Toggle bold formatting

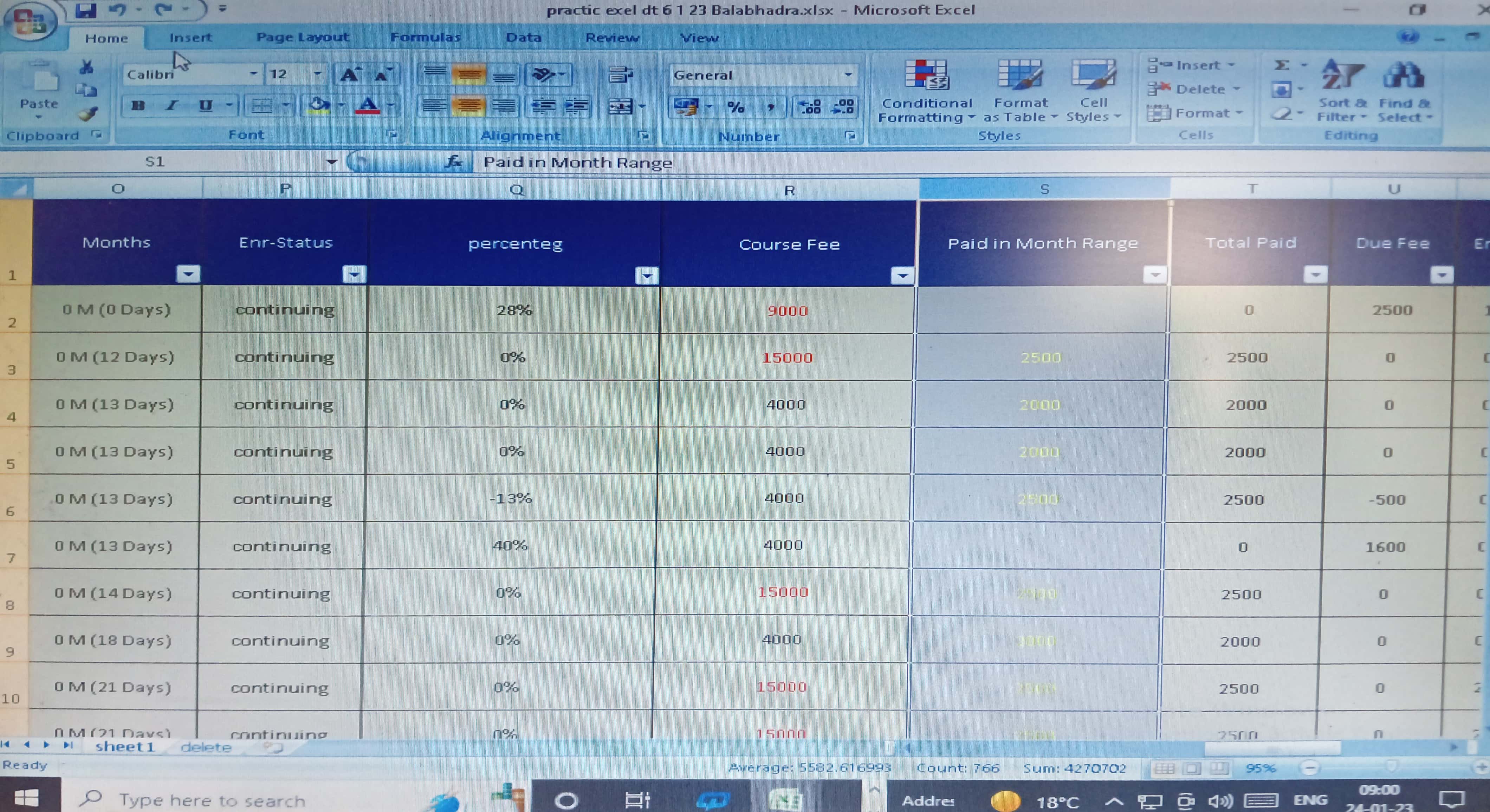point(138,106)
